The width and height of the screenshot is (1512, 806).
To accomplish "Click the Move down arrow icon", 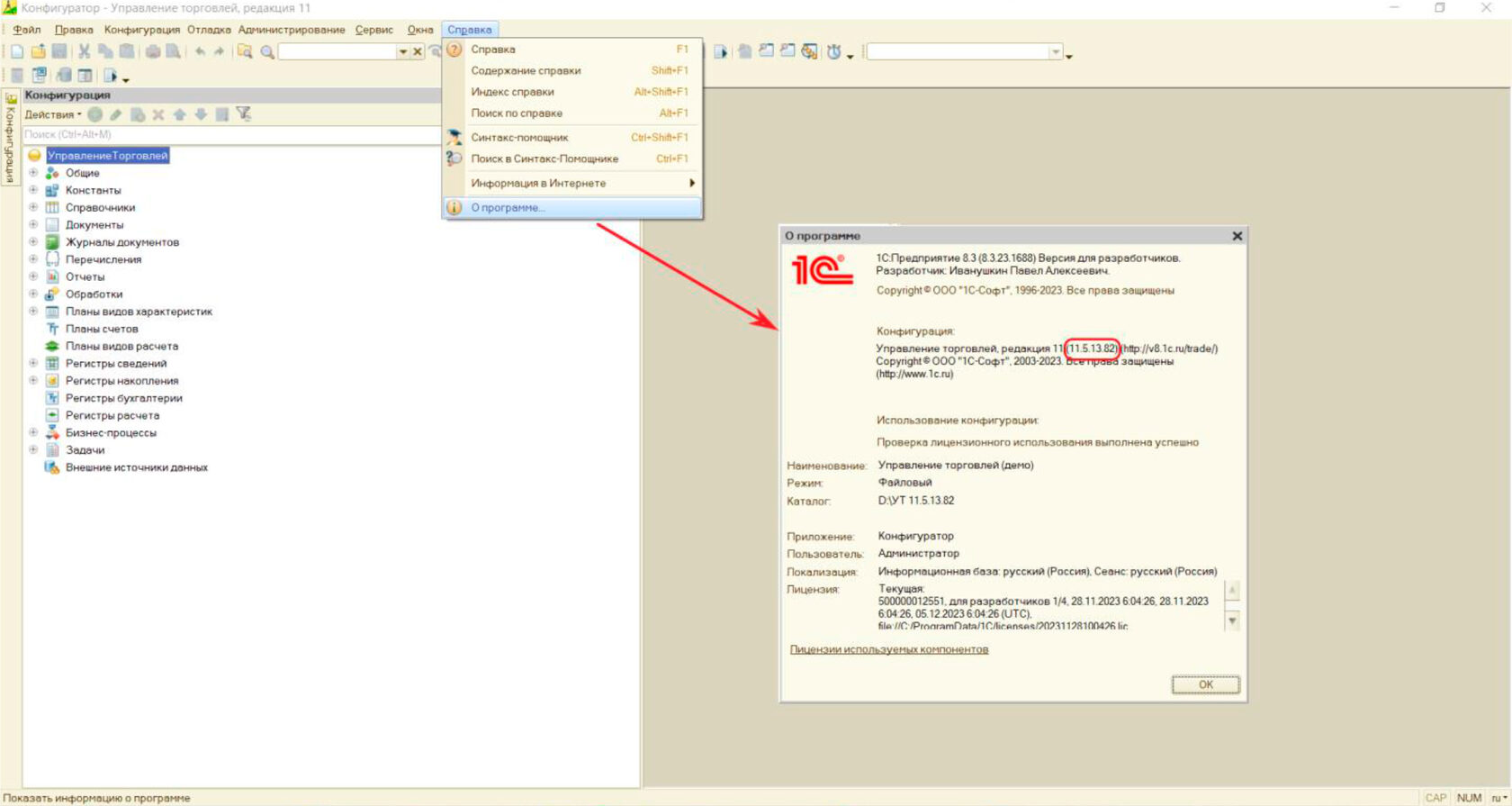I will (x=201, y=114).
